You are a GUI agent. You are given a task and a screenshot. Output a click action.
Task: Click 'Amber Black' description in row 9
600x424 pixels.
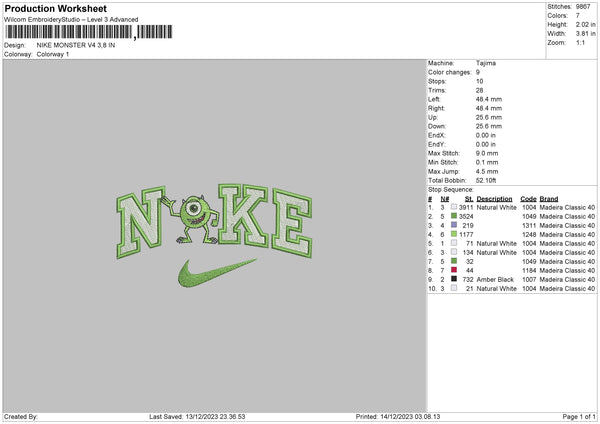495,279
